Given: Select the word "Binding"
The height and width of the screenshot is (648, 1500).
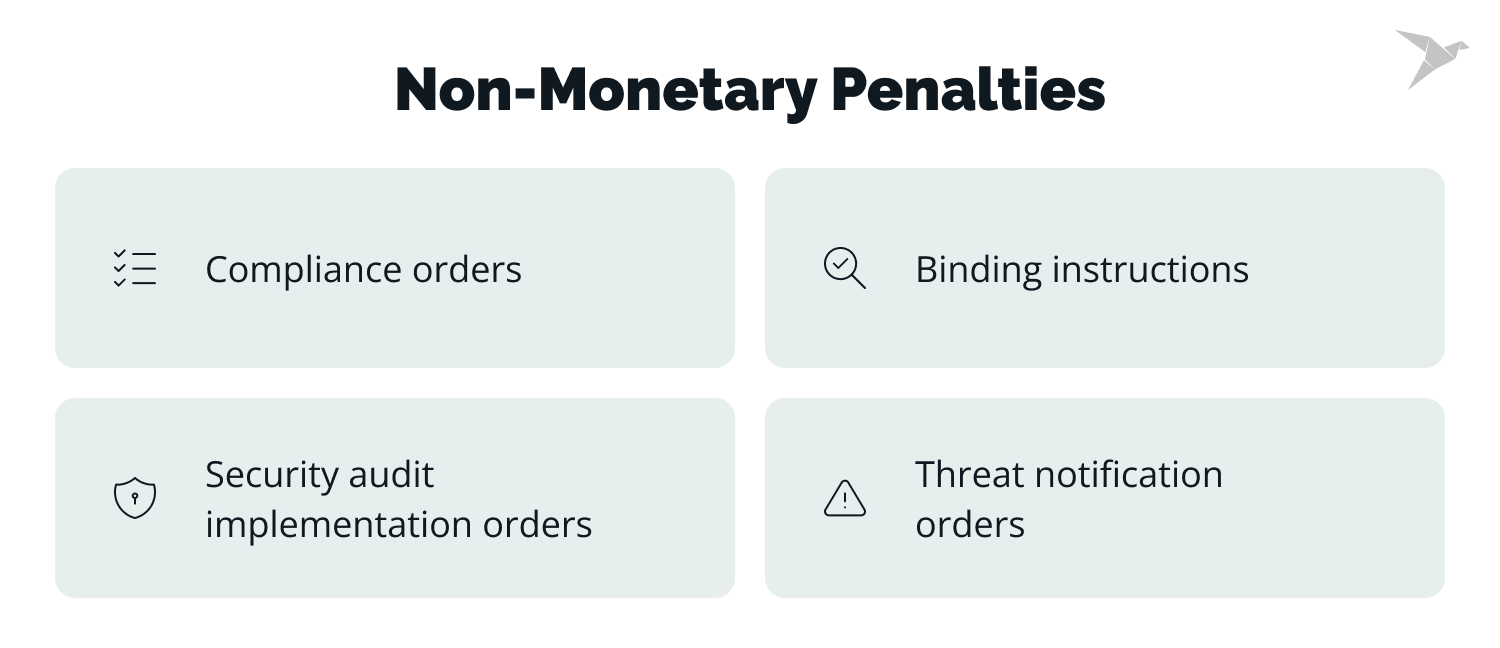Looking at the screenshot, I should point(978,270).
